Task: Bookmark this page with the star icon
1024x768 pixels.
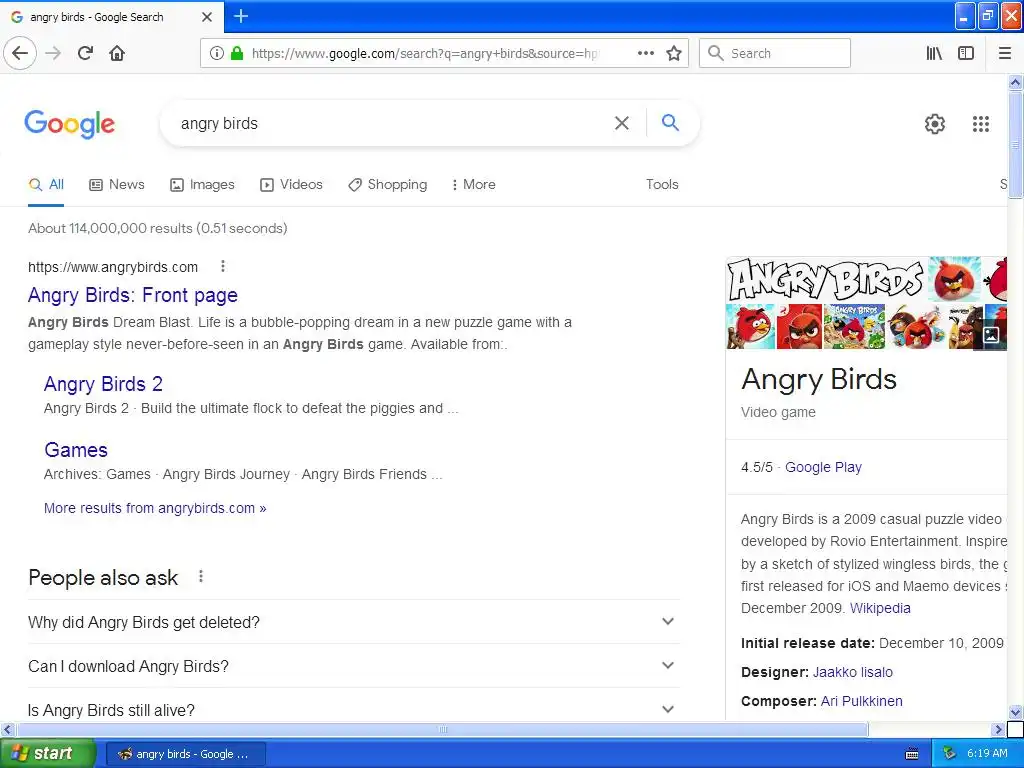Action: click(674, 53)
